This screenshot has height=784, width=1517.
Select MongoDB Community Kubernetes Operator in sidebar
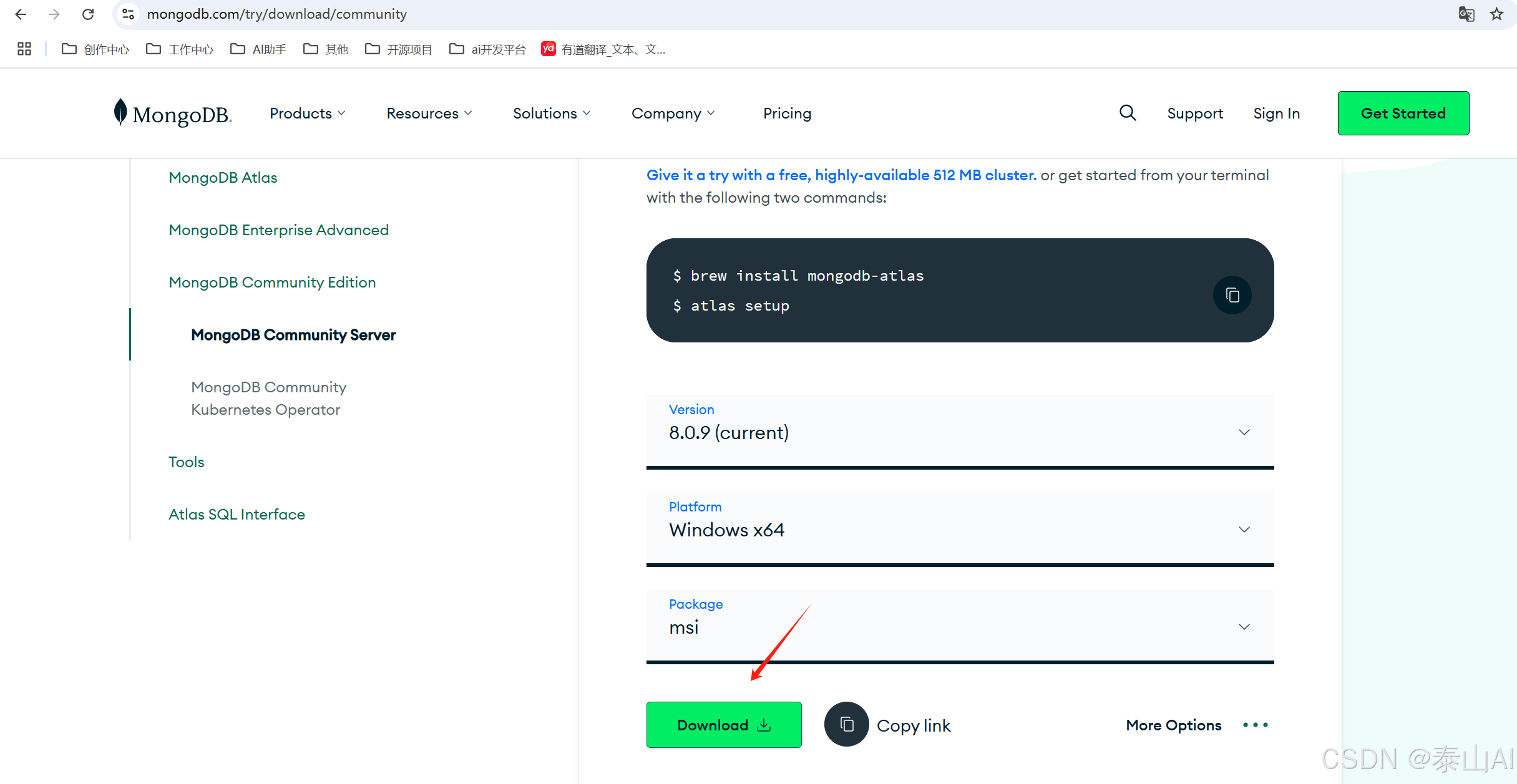pyautogui.click(x=268, y=399)
